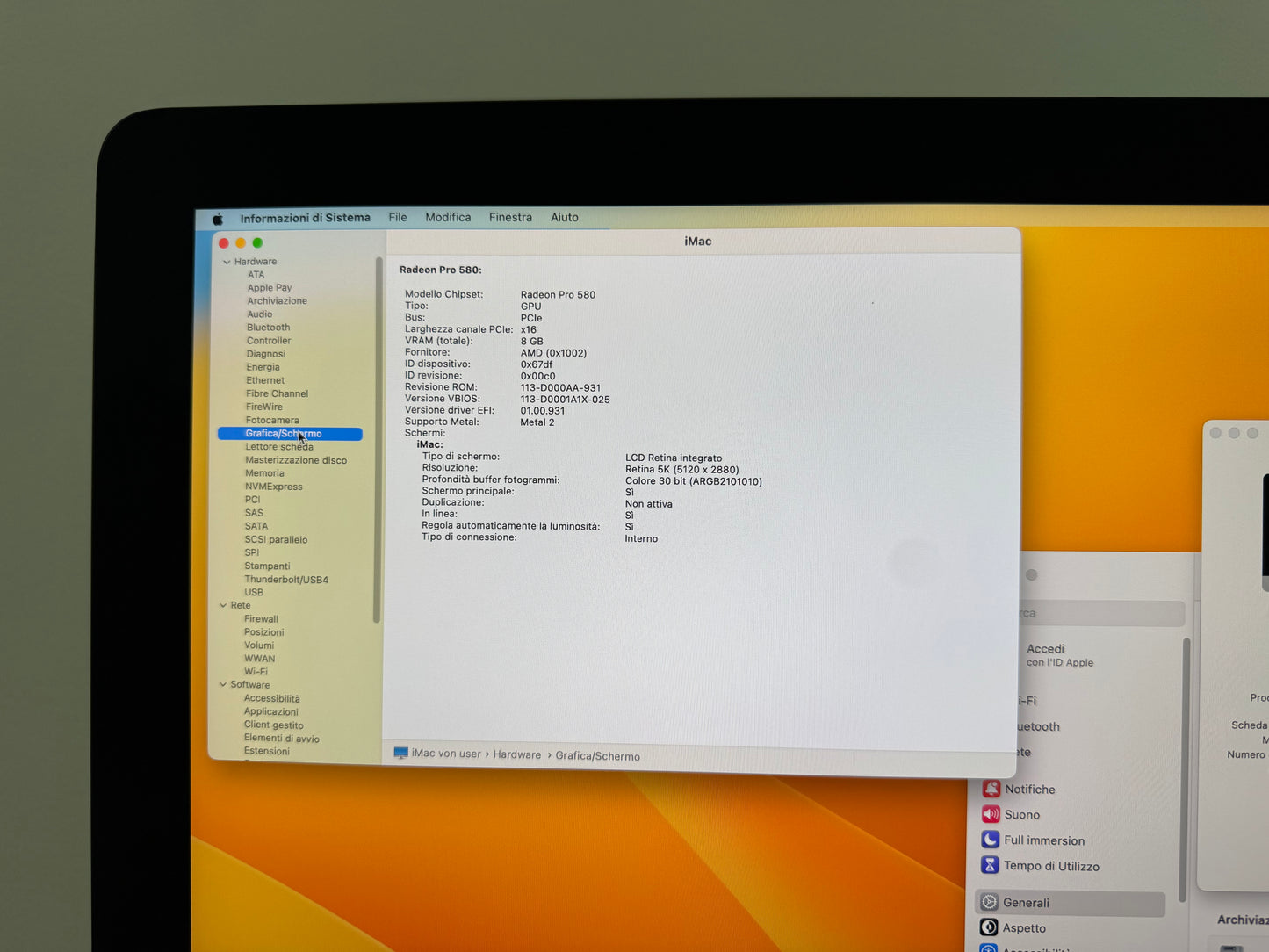The height and width of the screenshot is (952, 1269).
Task: Click the Full immersion moon icon
Action: coord(990,840)
